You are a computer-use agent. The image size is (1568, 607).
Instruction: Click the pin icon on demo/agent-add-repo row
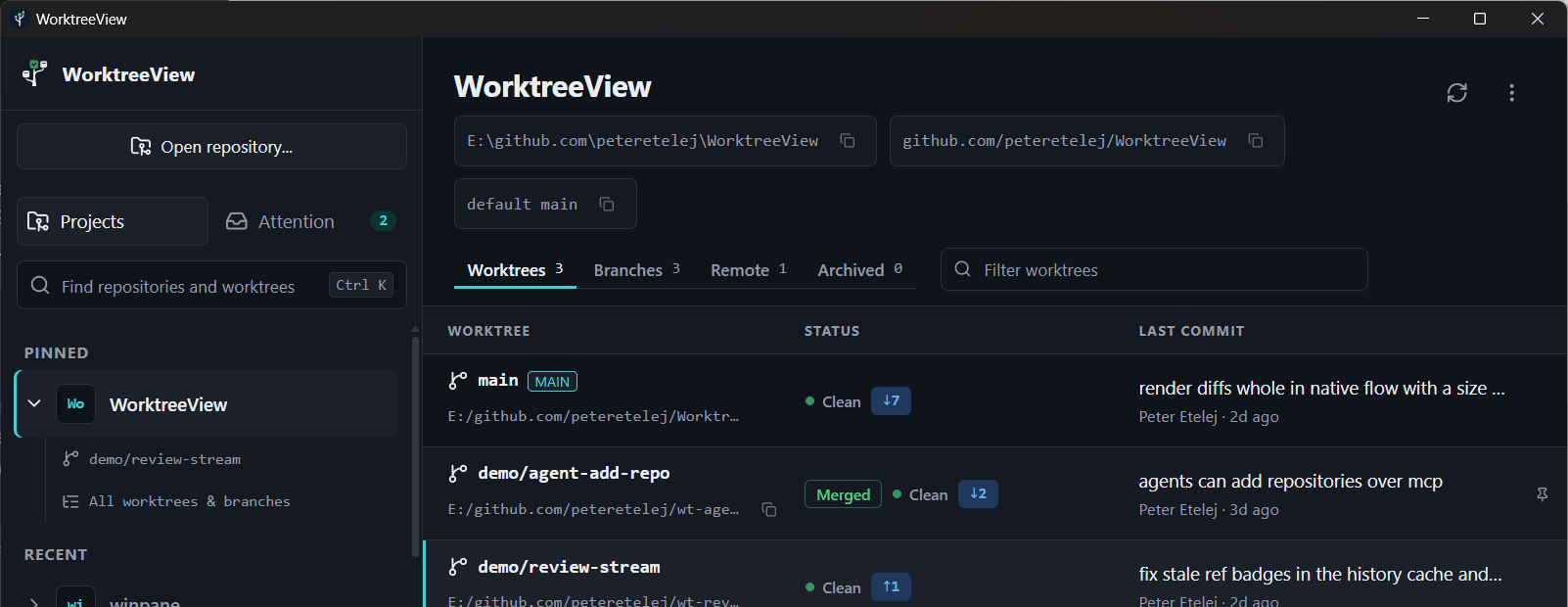[1542, 494]
